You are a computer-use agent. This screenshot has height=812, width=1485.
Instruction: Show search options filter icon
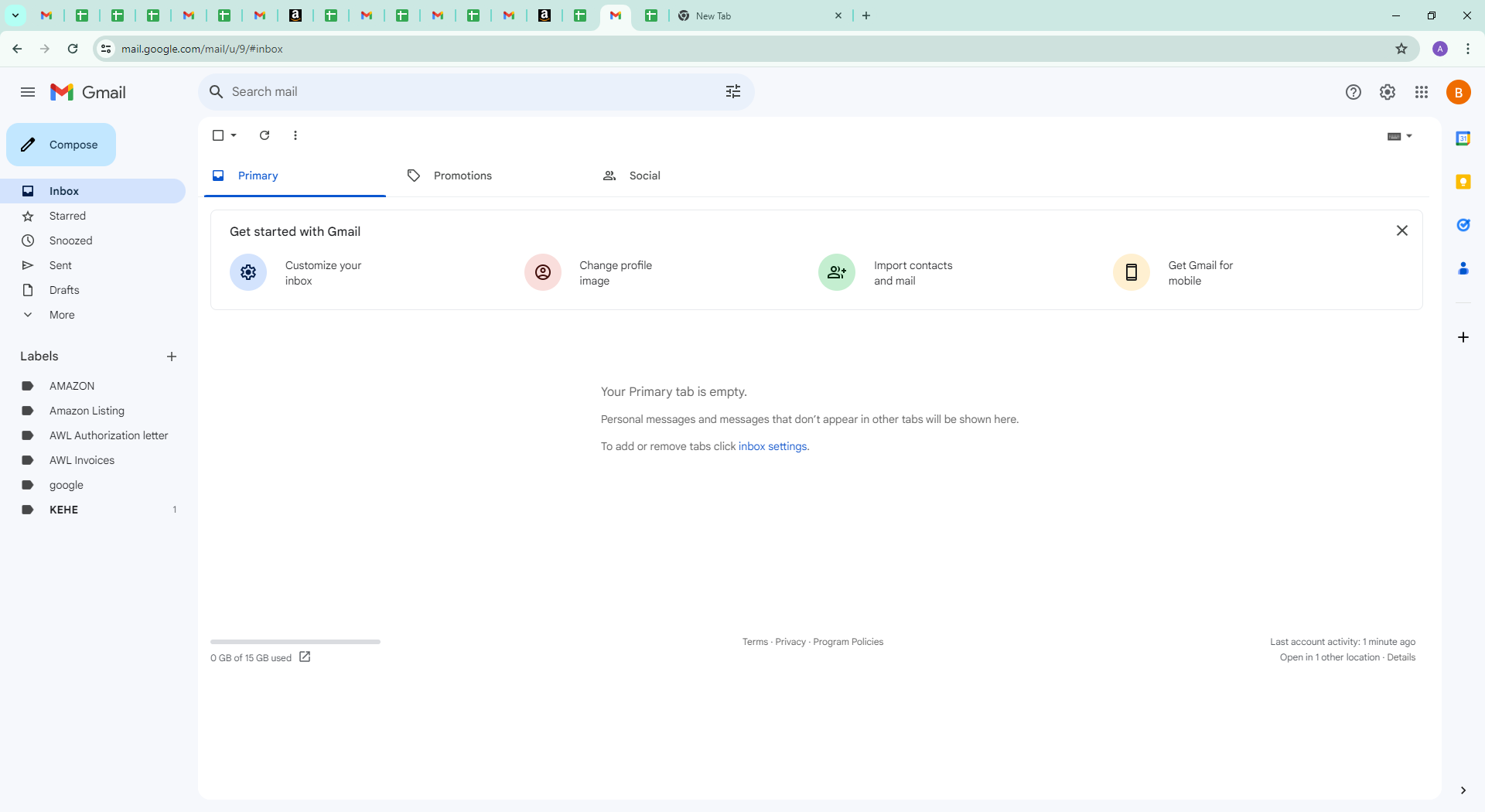(733, 92)
